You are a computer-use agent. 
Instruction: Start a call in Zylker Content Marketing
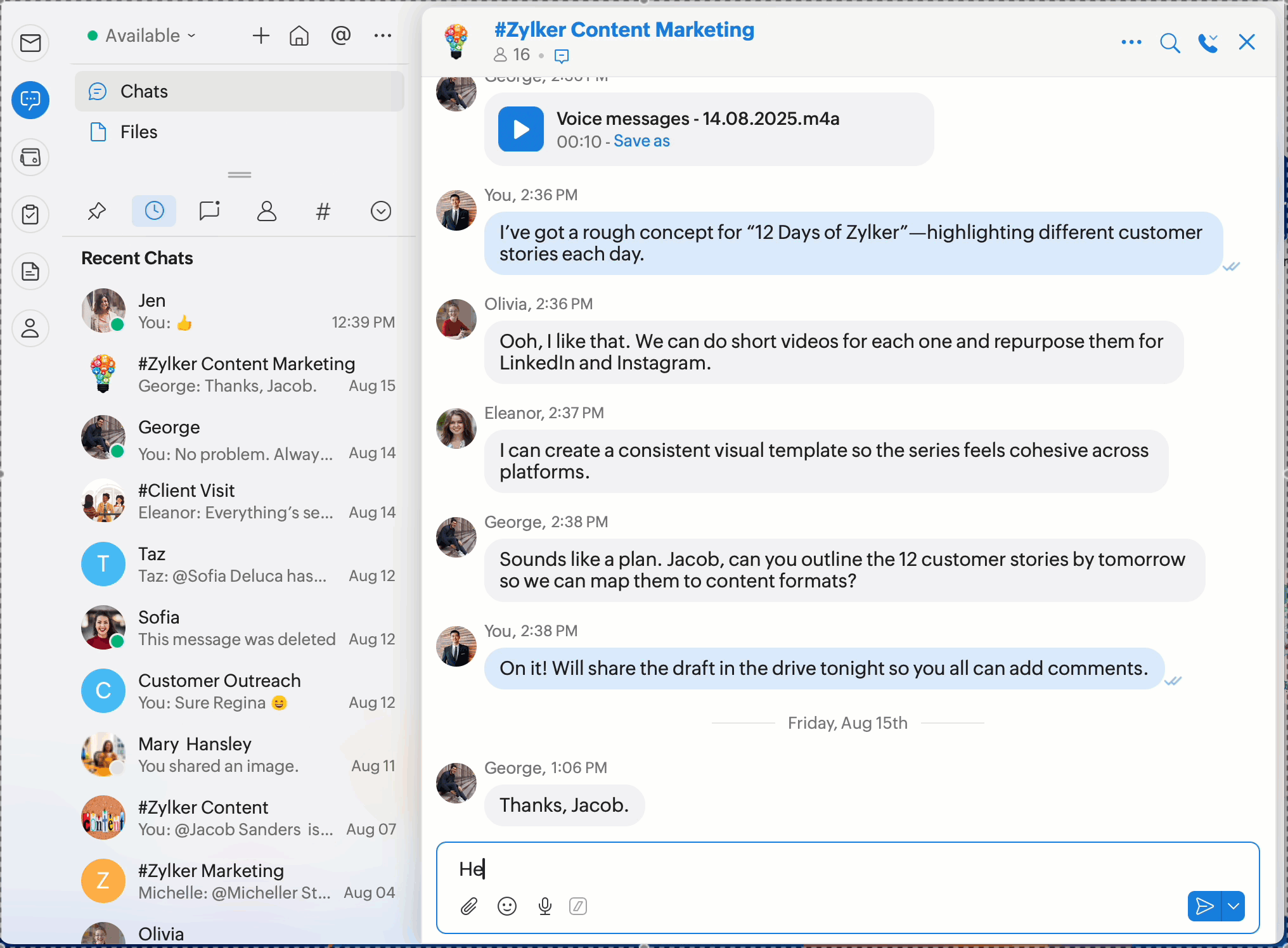point(1208,42)
